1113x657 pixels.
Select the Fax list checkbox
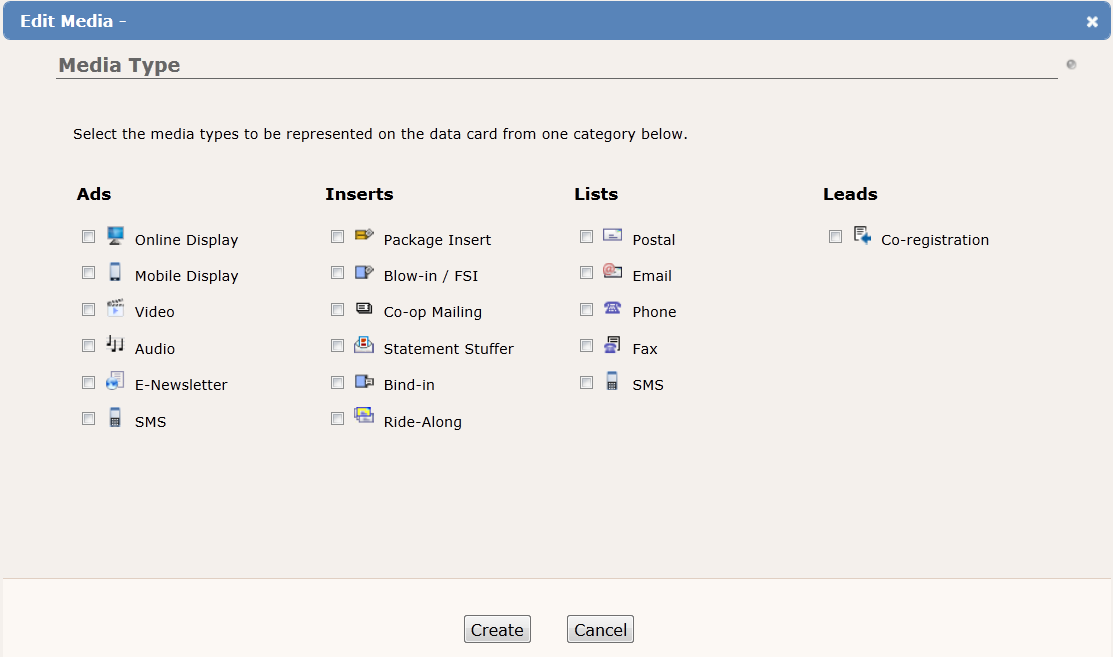tap(587, 346)
